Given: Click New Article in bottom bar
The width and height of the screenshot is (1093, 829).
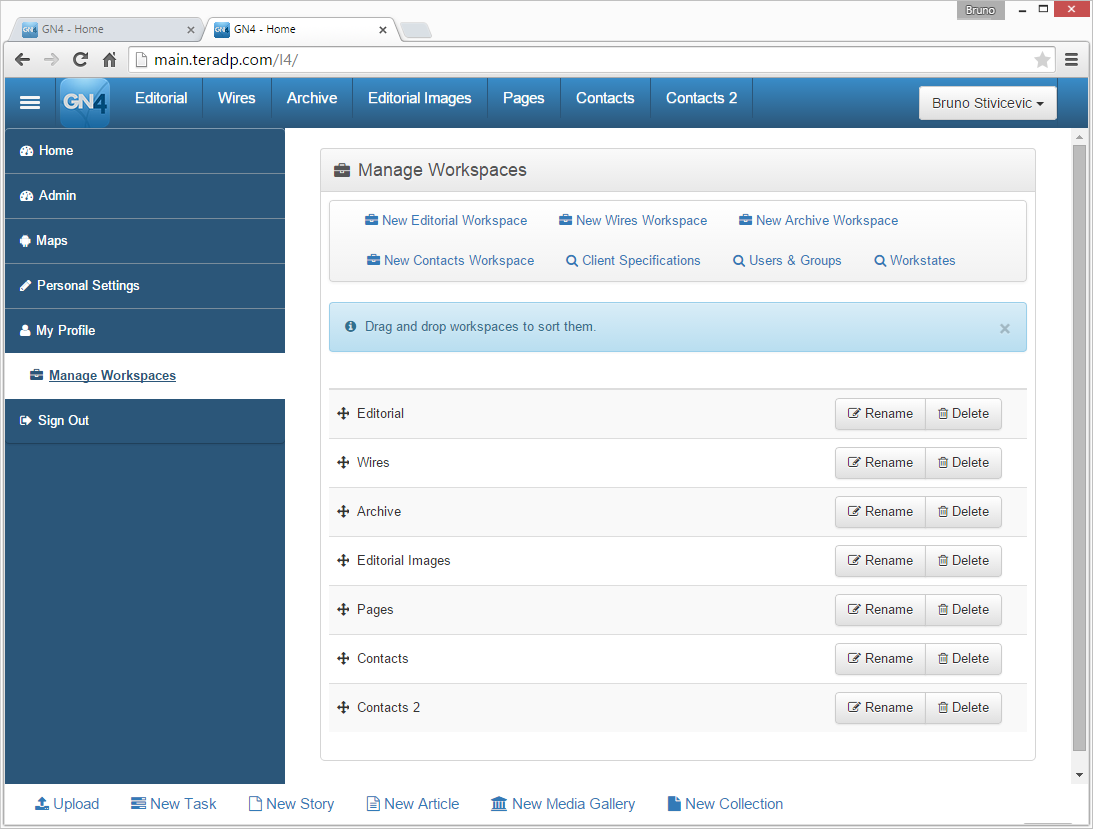Looking at the screenshot, I should (413, 804).
